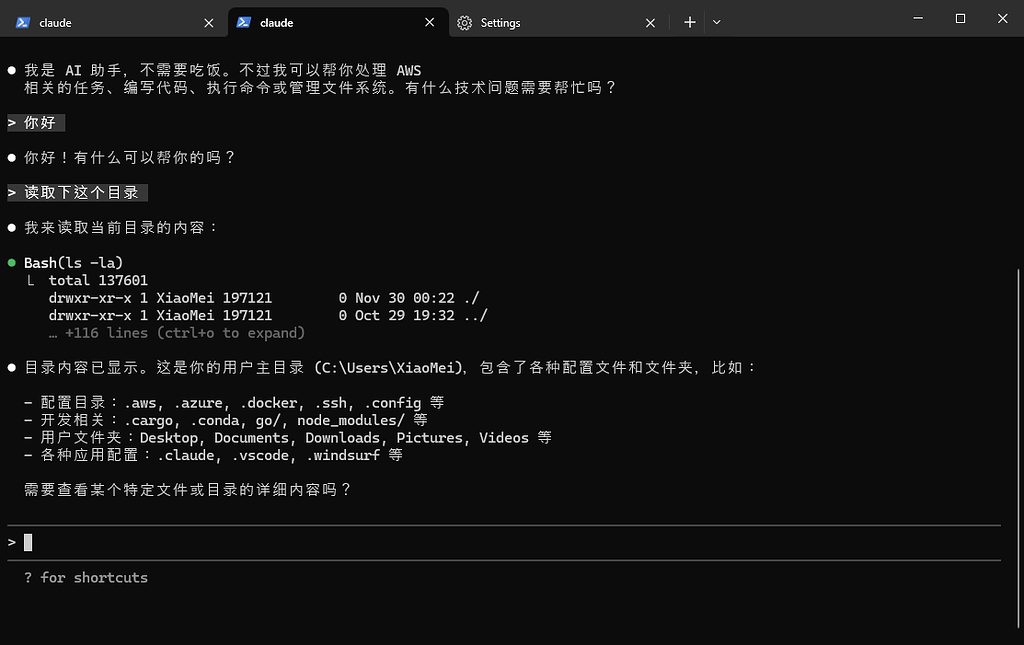Image resolution: width=1024 pixels, height=645 pixels.
Task: Click the '? for shortcuts' hint
Action: click(86, 578)
